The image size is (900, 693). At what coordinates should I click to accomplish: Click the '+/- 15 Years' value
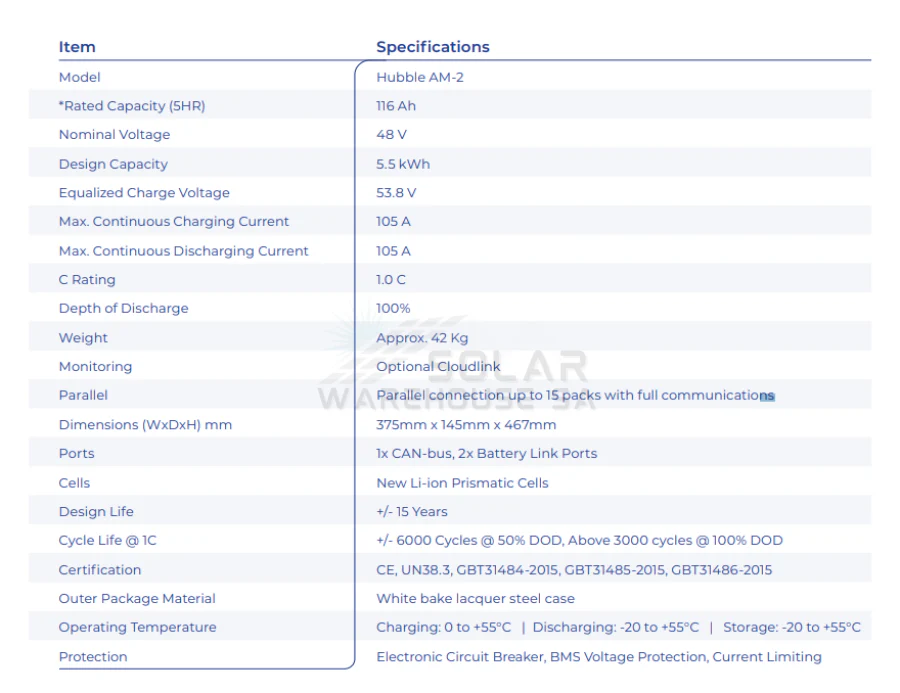(412, 512)
